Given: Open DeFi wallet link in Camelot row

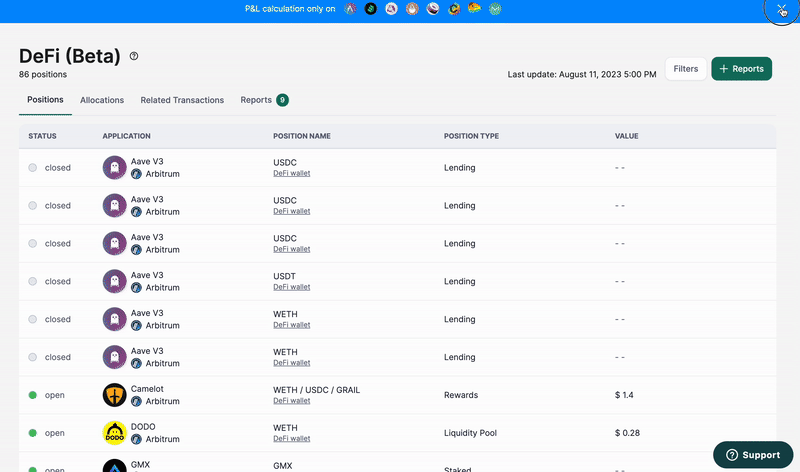Looking at the screenshot, I should [292, 401].
